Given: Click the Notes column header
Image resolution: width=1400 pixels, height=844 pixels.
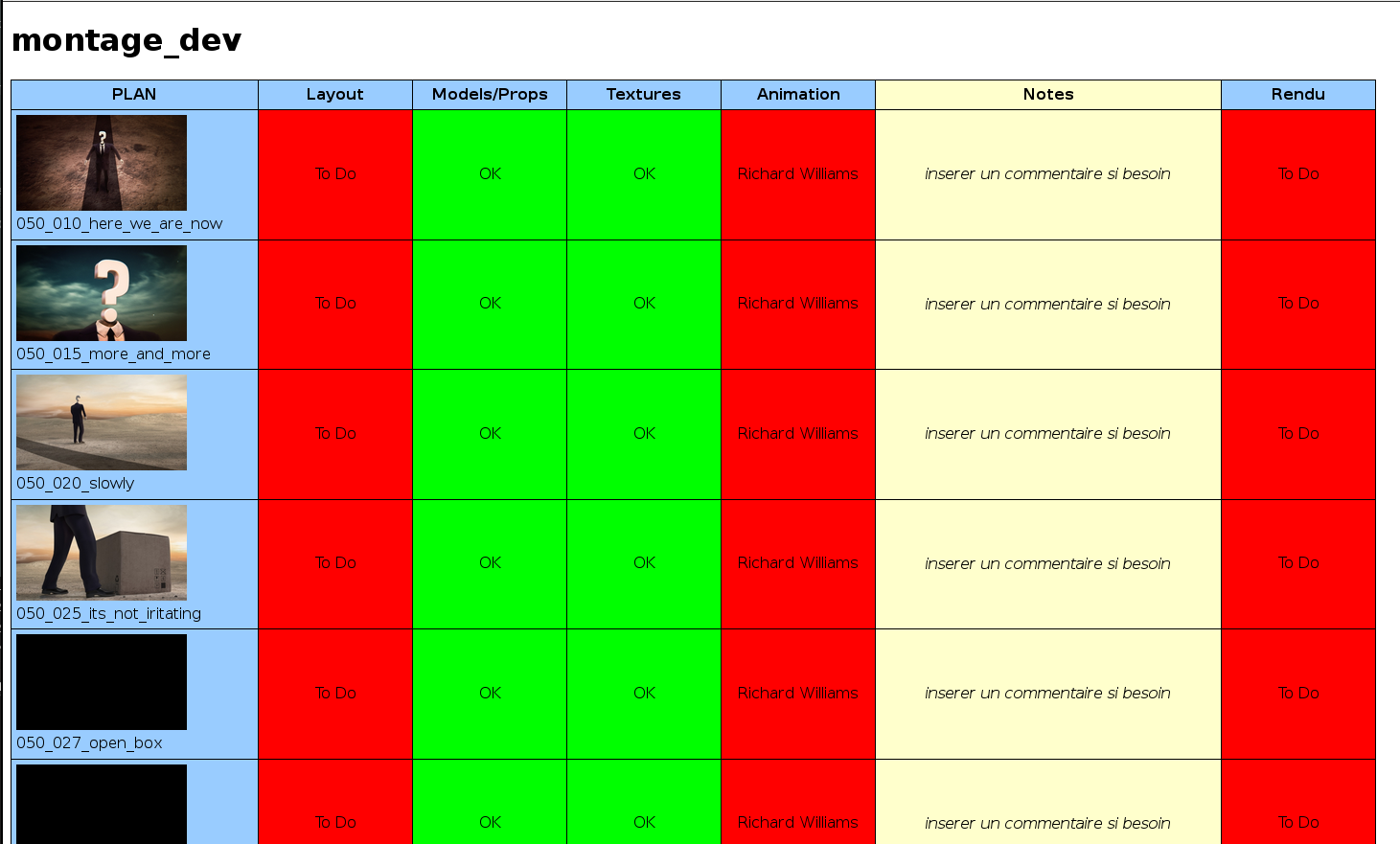Looking at the screenshot, I should [1048, 94].
